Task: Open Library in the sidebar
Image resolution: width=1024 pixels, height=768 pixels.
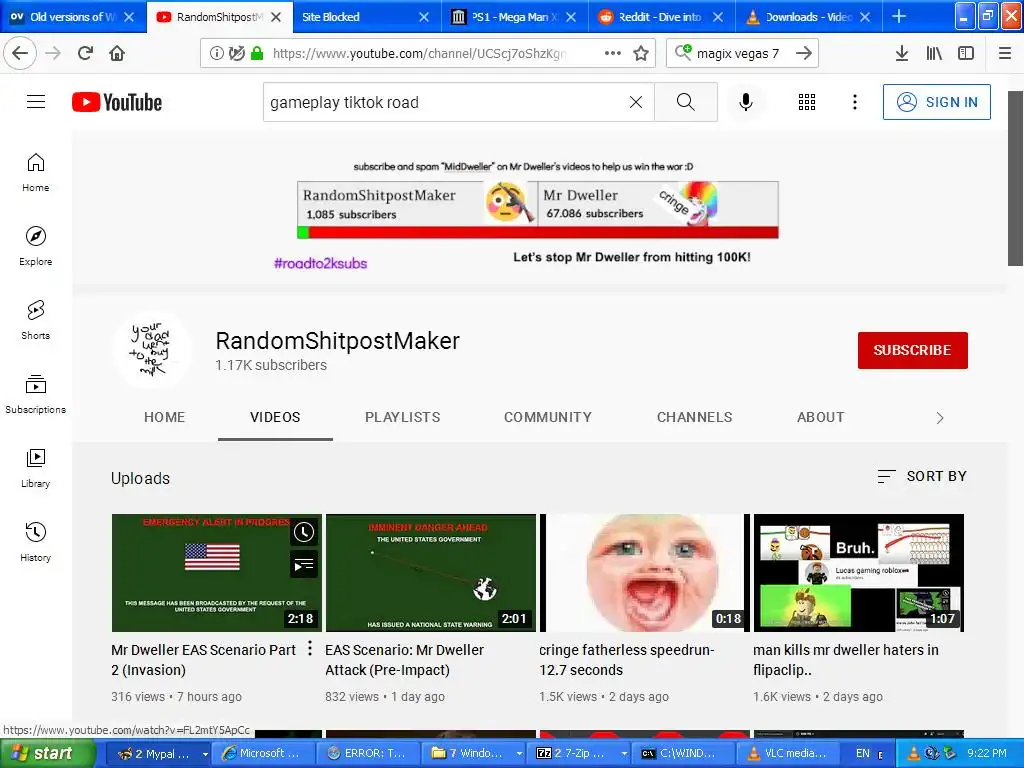Action: coord(36,468)
